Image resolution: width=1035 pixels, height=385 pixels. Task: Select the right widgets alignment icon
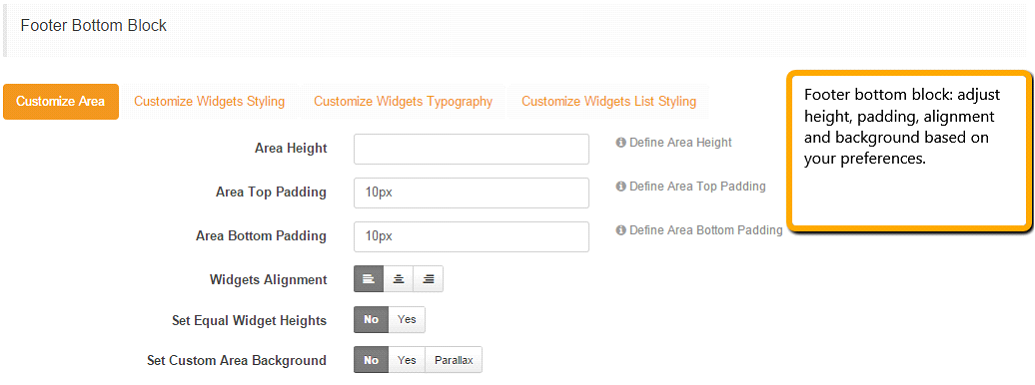428,279
